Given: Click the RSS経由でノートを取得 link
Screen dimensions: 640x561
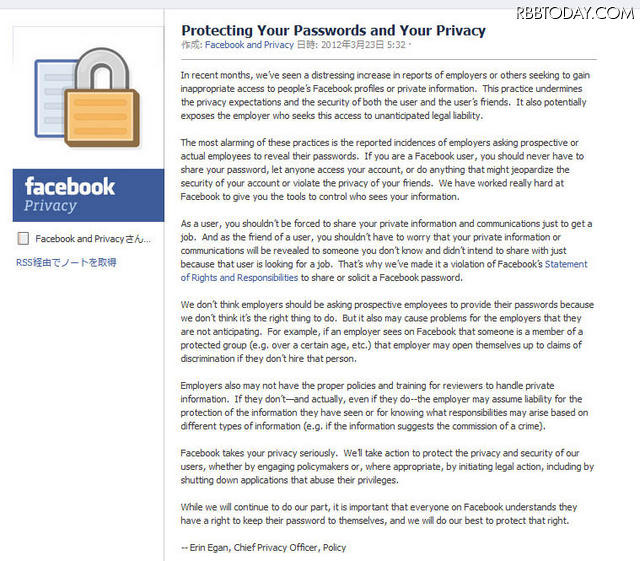Looking at the screenshot, I should [66, 263].
